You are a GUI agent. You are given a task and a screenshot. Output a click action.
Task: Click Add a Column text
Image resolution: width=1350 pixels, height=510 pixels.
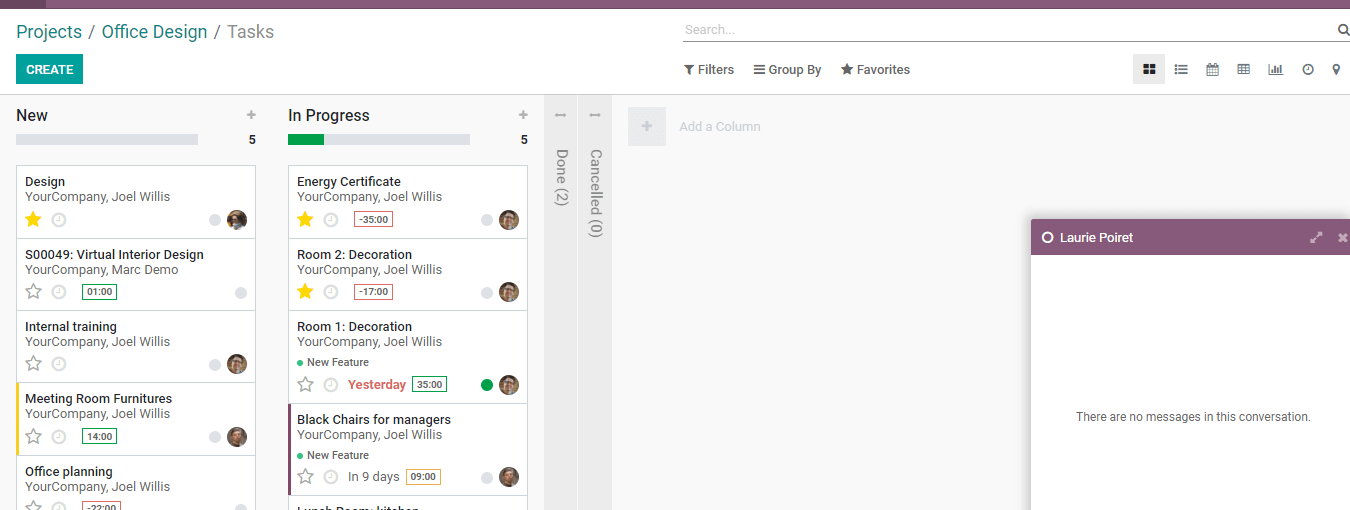pos(720,127)
